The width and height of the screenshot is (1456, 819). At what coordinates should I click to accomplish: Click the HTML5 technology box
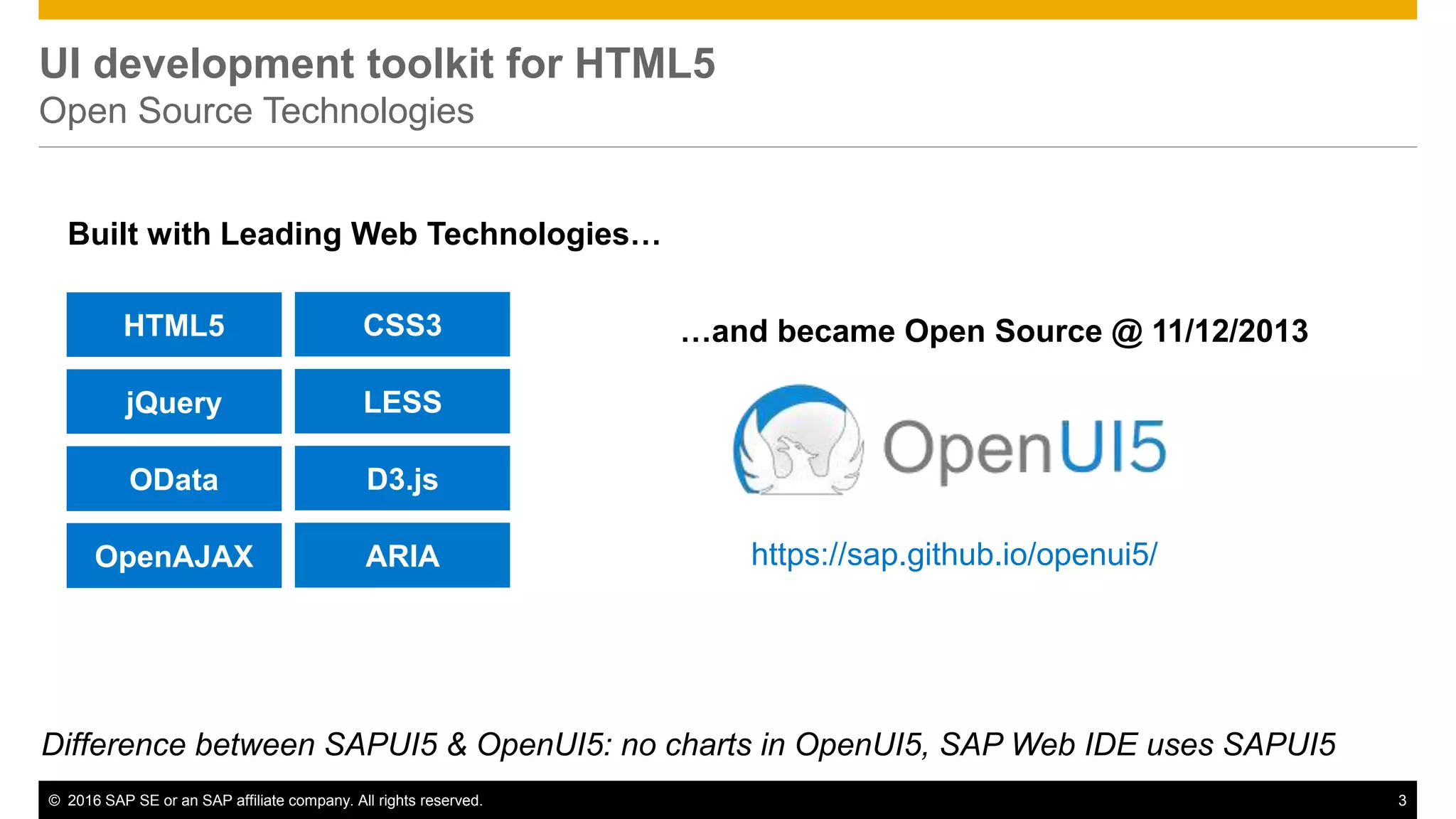tap(174, 324)
